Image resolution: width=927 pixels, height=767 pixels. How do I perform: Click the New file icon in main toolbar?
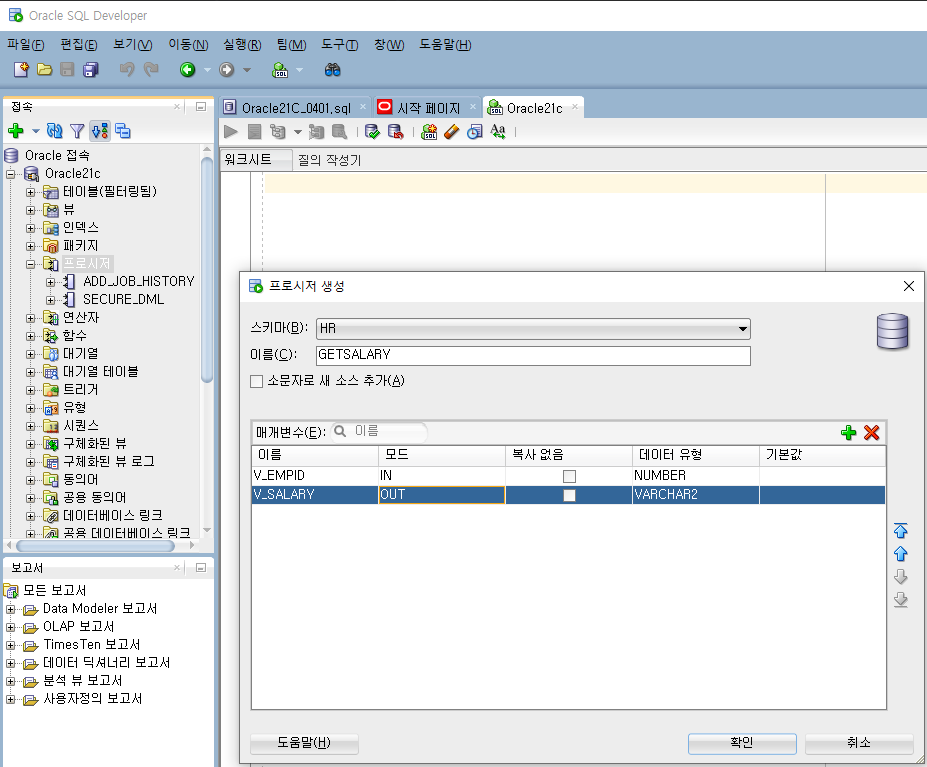[x=21, y=70]
